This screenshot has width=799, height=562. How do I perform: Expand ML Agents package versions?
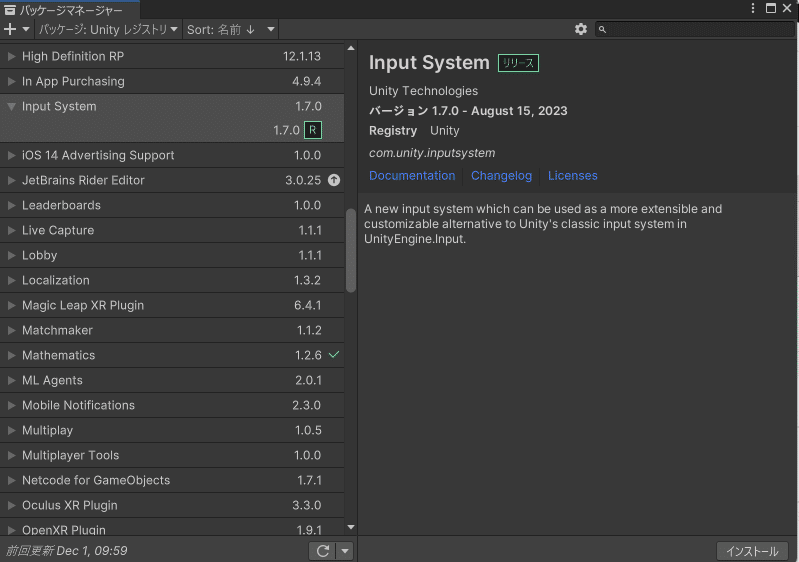pyautogui.click(x=11, y=380)
